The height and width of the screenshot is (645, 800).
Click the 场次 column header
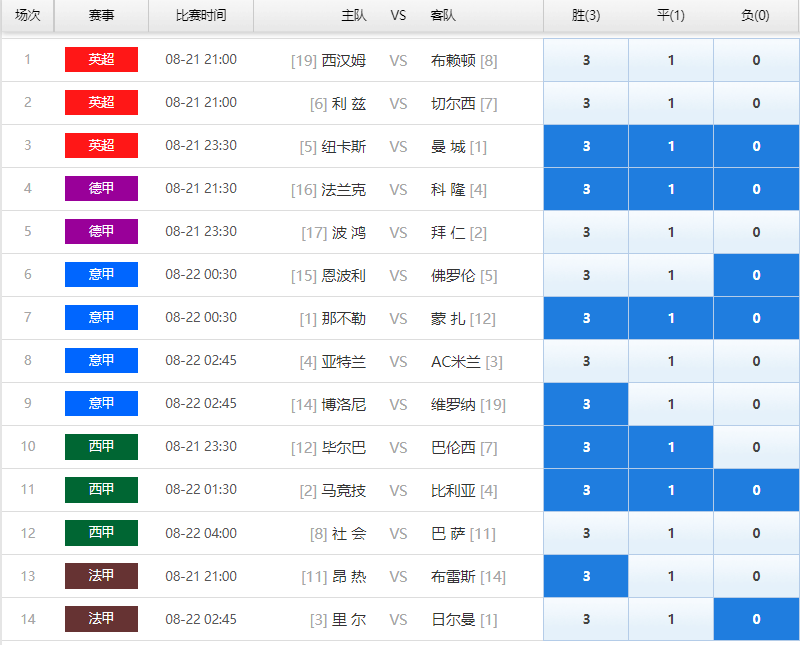tap(28, 15)
